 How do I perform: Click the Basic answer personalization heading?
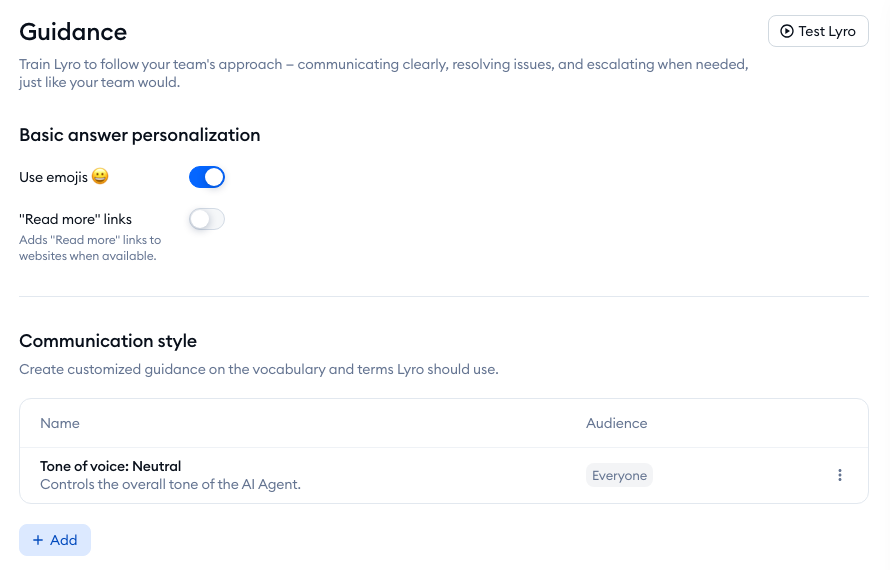tap(140, 135)
